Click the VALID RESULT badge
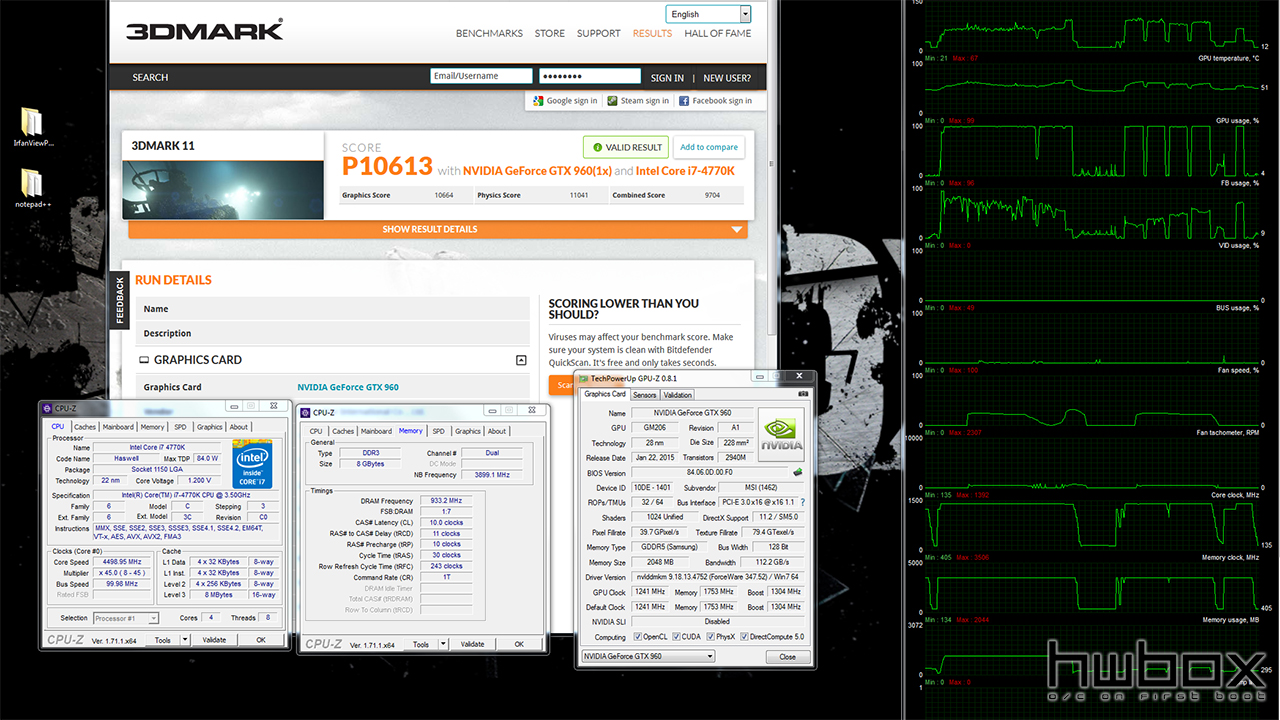This screenshot has height=720, width=1280. [626, 147]
